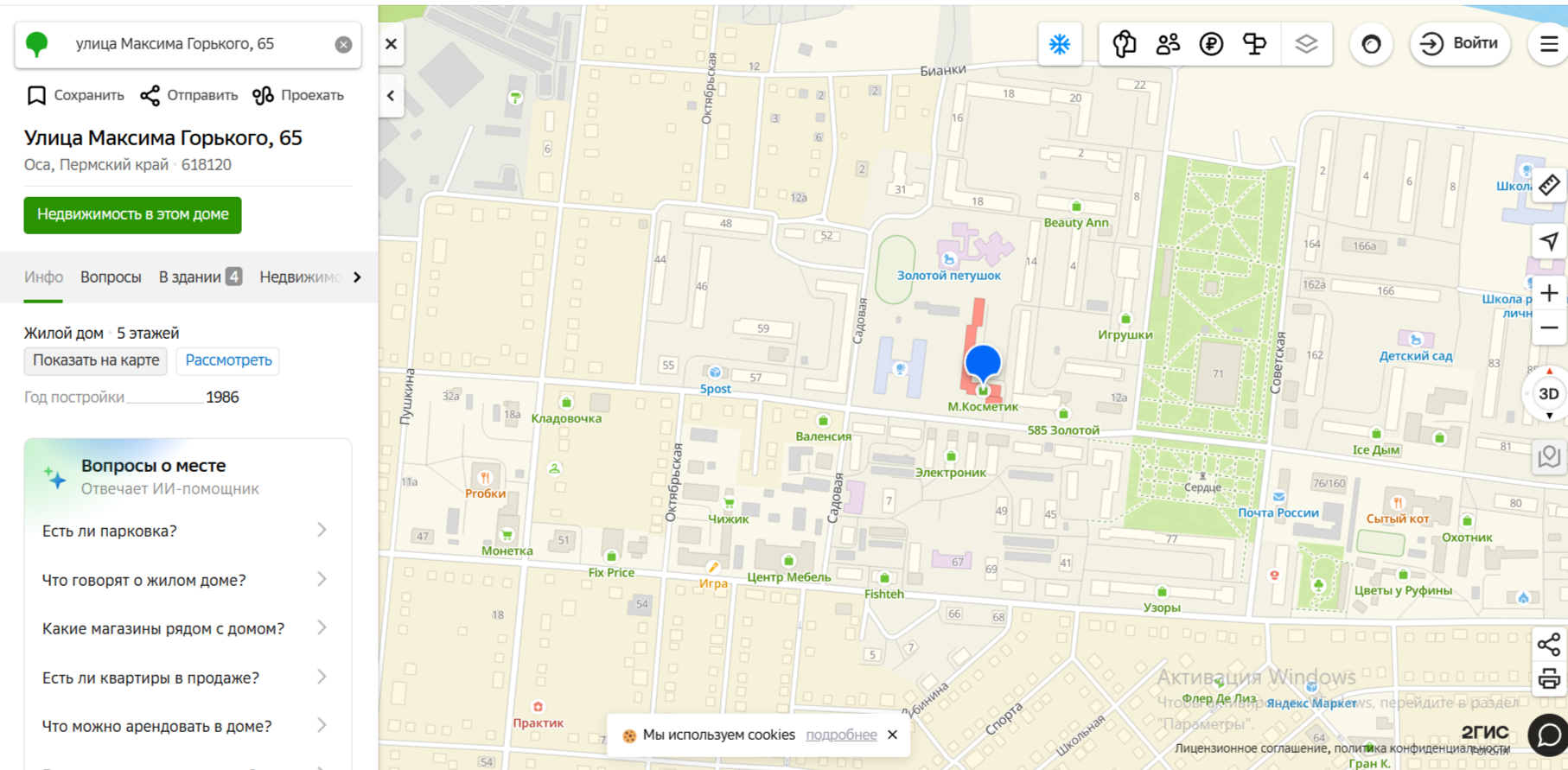Image resolution: width=1568 pixels, height=770 pixels.
Task: Open the map layers icon
Action: click(x=1306, y=44)
